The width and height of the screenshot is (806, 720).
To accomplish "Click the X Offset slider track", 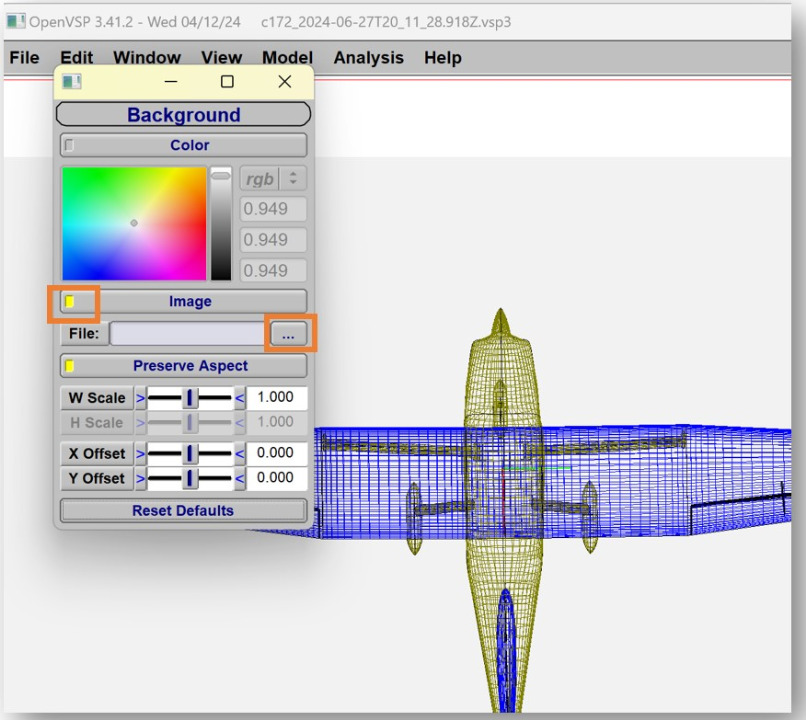I will 190,453.
